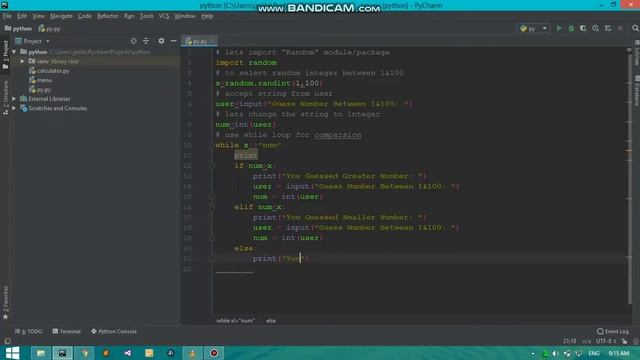The width and height of the screenshot is (640, 360).
Task: Click the while breadcrumb below the editor
Action: tap(235, 321)
